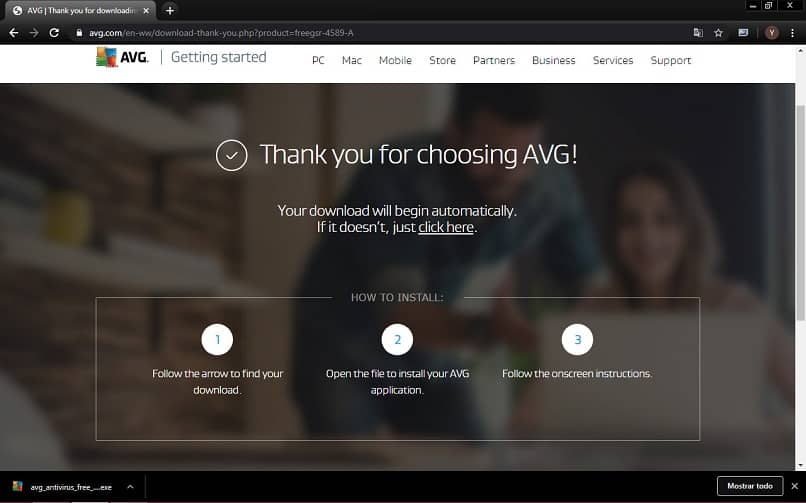The width and height of the screenshot is (806, 503).
Task: Click the AVG logo
Action: 122,57
